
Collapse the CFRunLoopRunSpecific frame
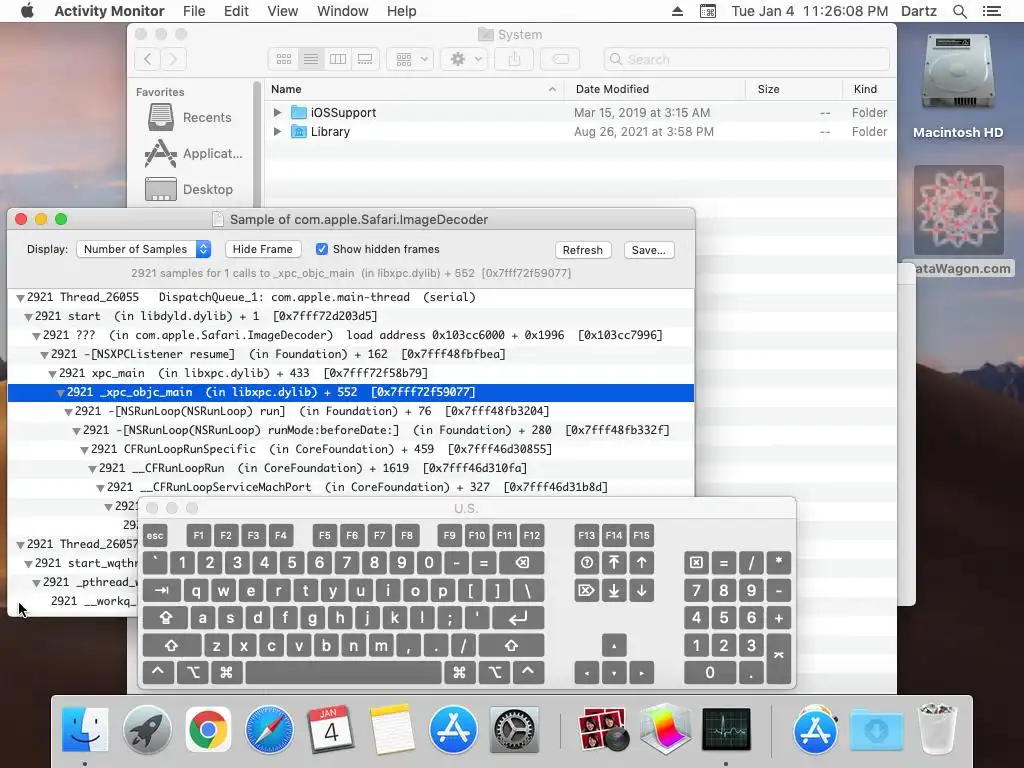(84, 449)
